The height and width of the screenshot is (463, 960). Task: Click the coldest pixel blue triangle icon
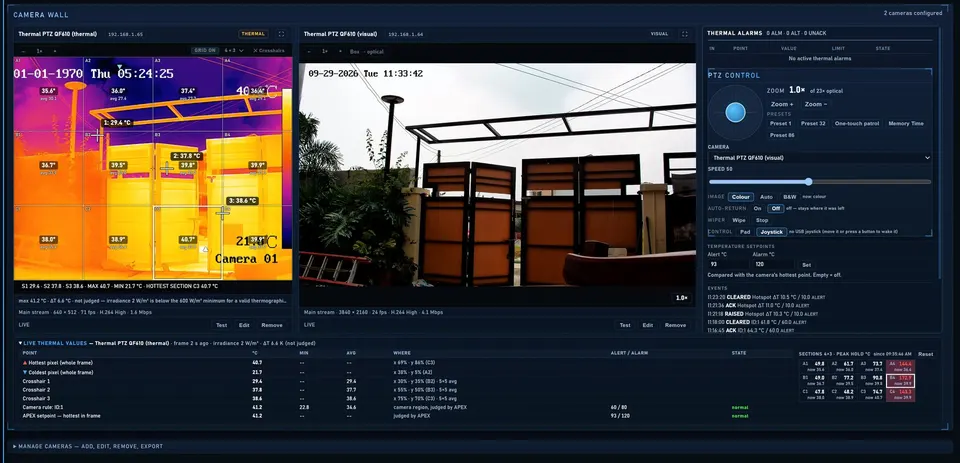pyautogui.click(x=25, y=372)
